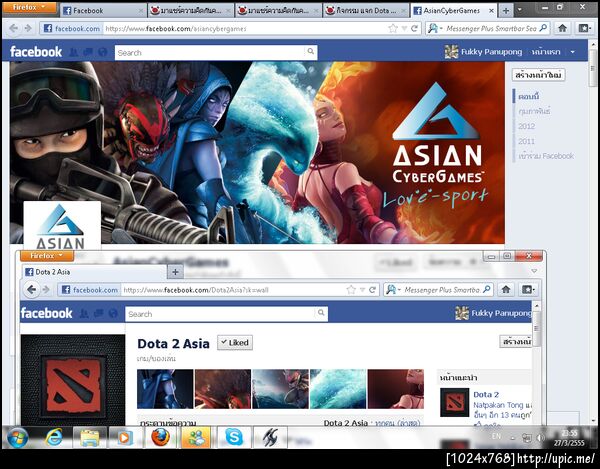Go to home page in Dota 2 Asia window
The height and width of the screenshot is (469, 600).
(x=506, y=290)
